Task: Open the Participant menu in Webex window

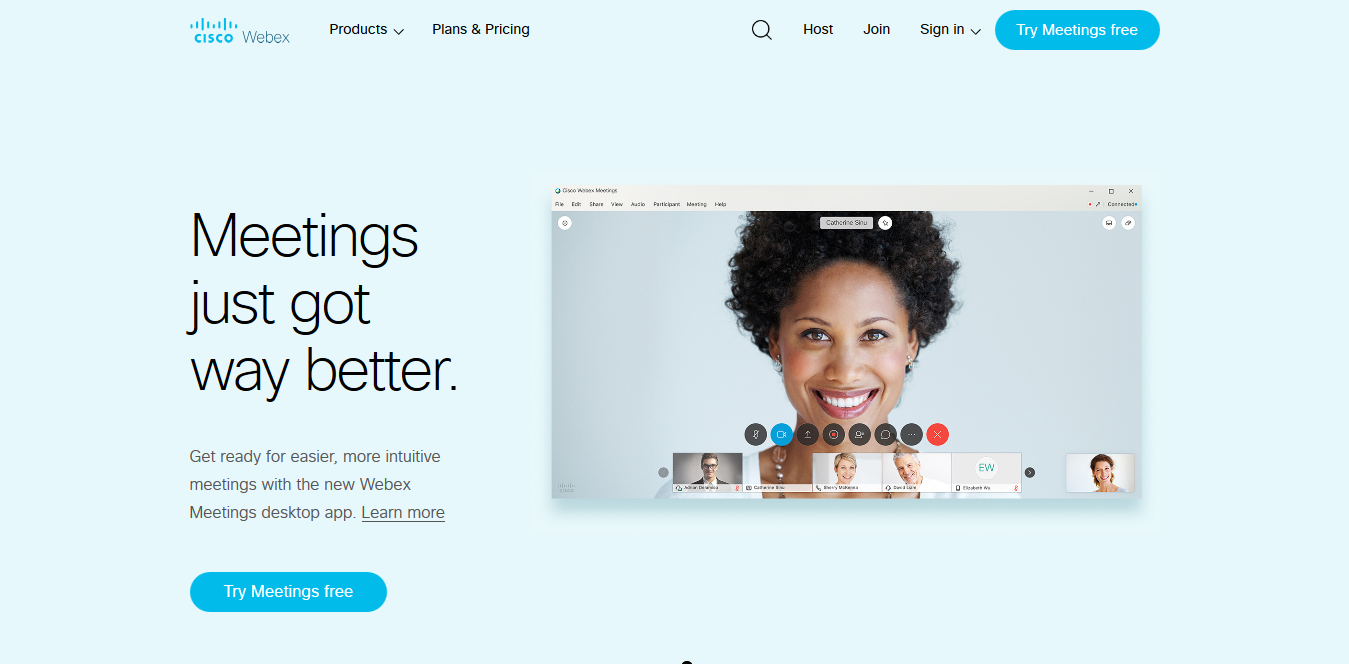Action: (x=666, y=204)
